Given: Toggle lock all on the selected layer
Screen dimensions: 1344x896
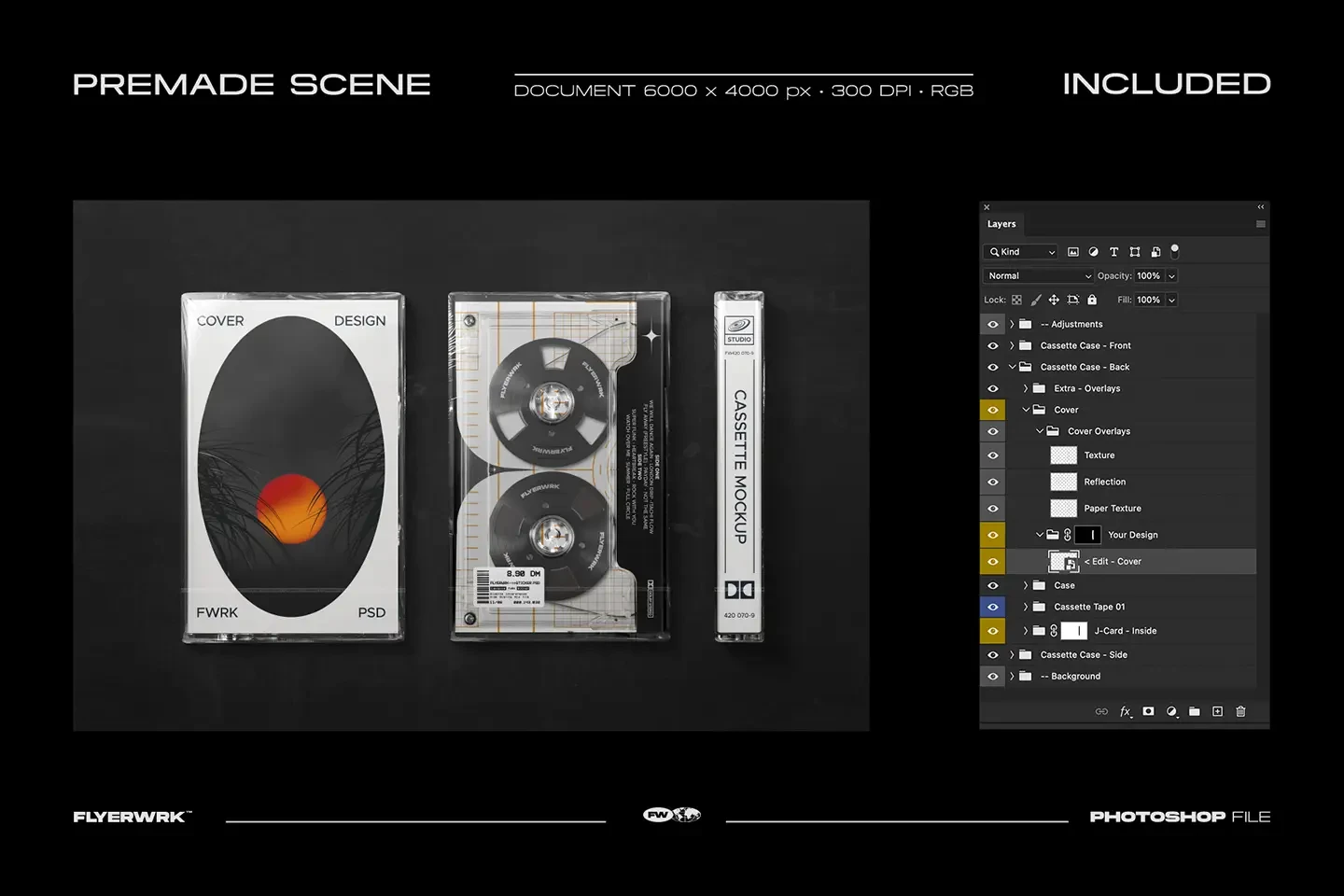Looking at the screenshot, I should coord(1092,299).
